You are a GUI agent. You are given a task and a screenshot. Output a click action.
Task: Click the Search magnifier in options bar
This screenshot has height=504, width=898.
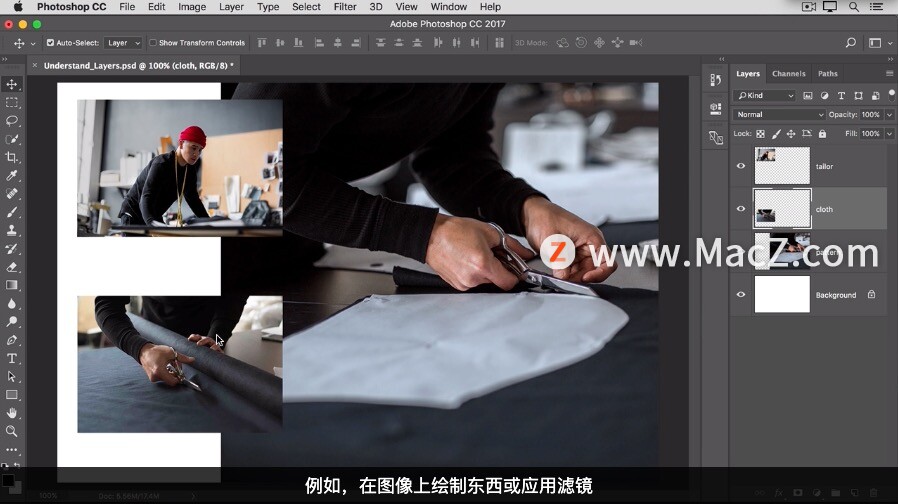tap(851, 43)
